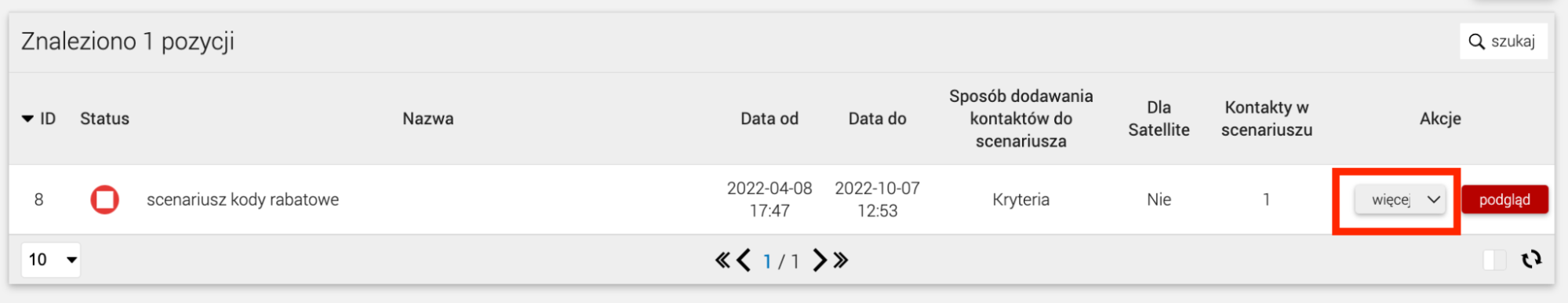Click the red podgląd button

point(1504,199)
